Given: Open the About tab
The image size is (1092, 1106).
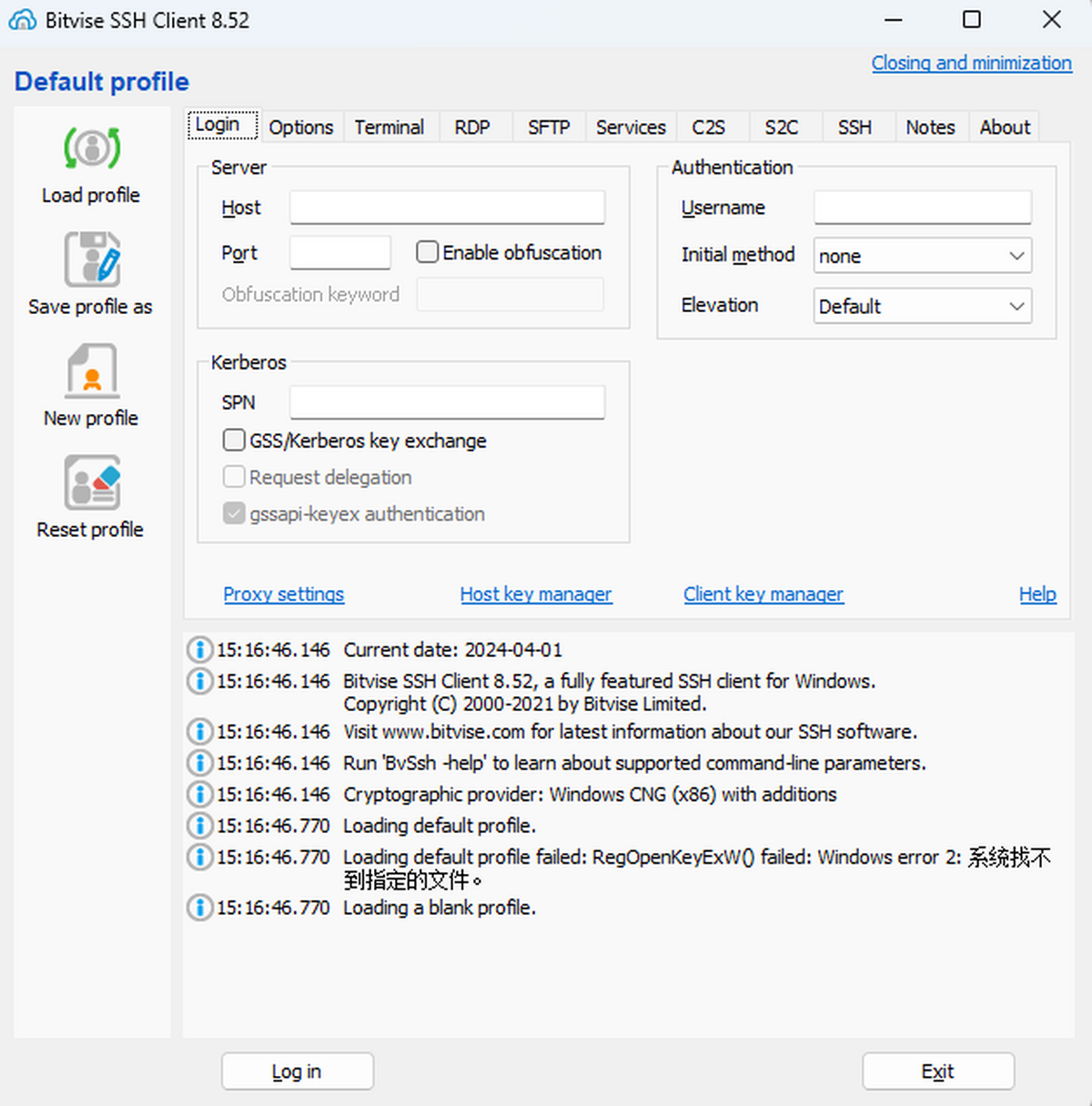Looking at the screenshot, I should pos(1005,127).
